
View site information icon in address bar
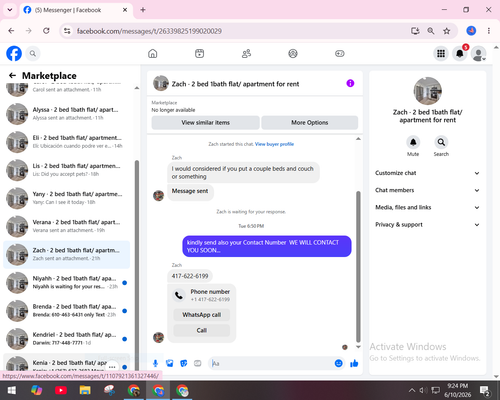(x=67, y=31)
